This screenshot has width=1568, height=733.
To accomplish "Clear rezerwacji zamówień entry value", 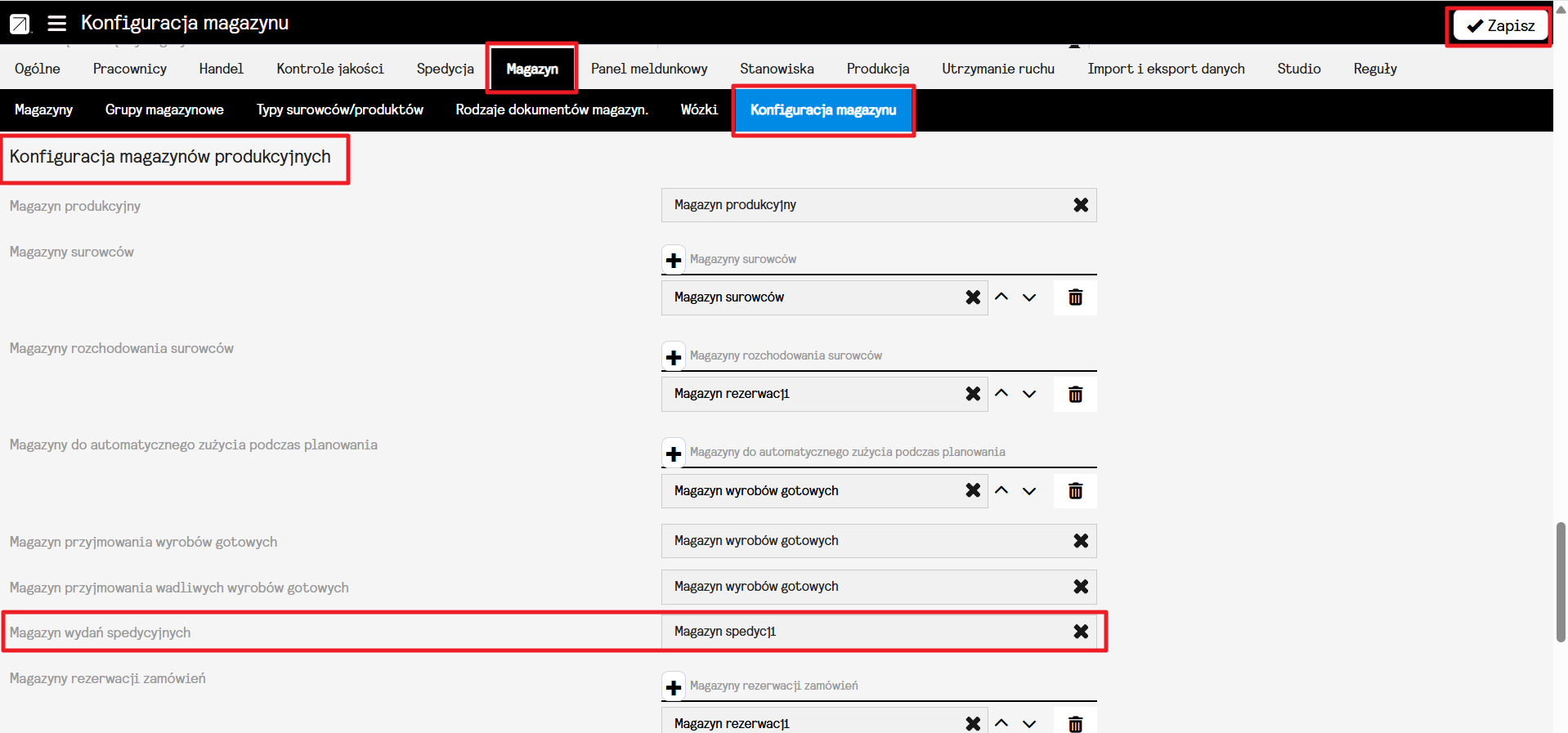I will [x=973, y=724].
